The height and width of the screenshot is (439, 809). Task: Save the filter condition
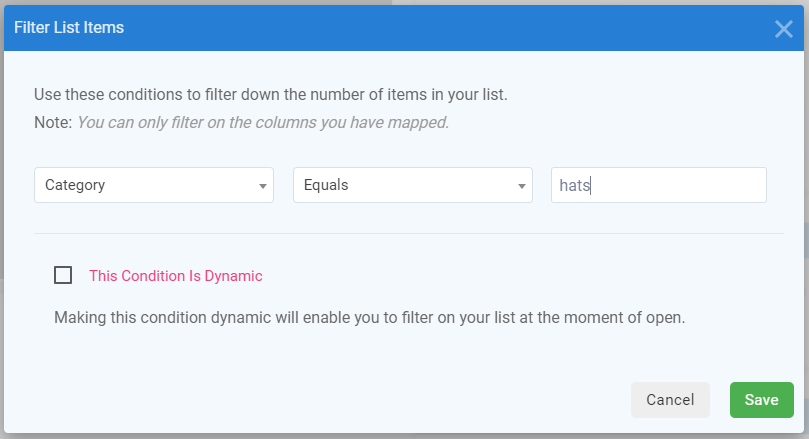click(761, 400)
